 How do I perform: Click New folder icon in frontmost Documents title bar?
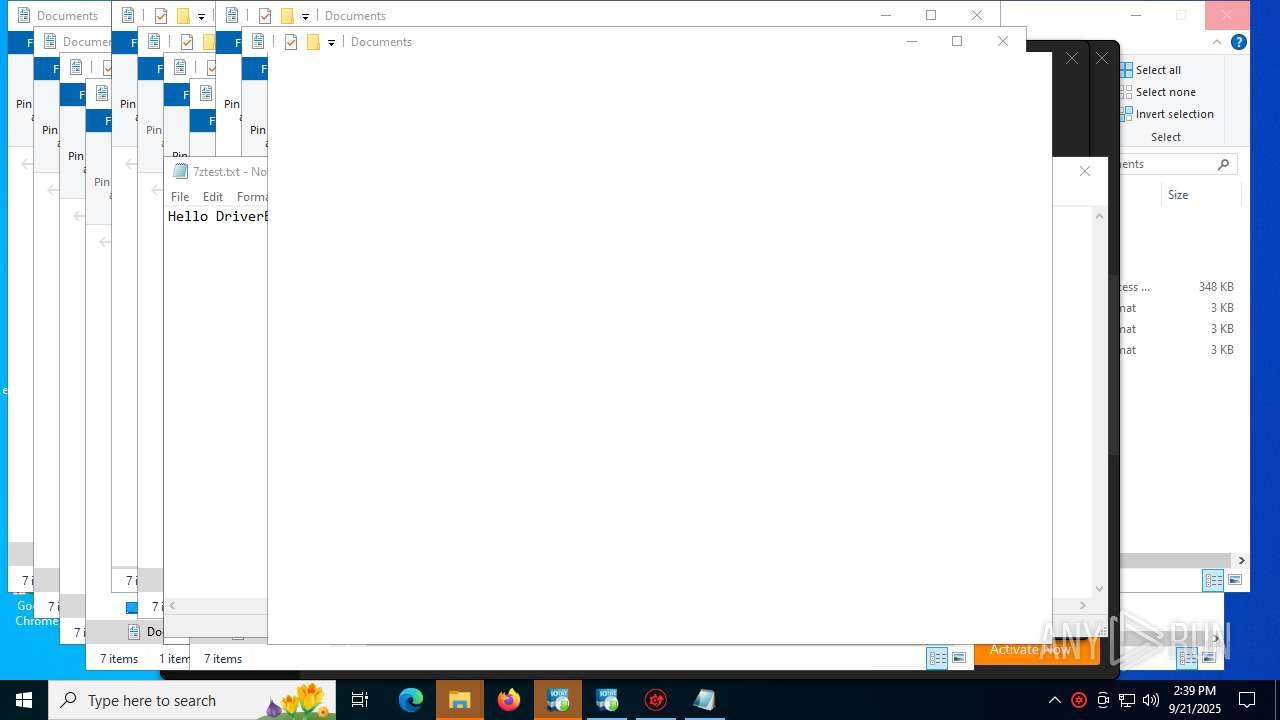tap(313, 42)
